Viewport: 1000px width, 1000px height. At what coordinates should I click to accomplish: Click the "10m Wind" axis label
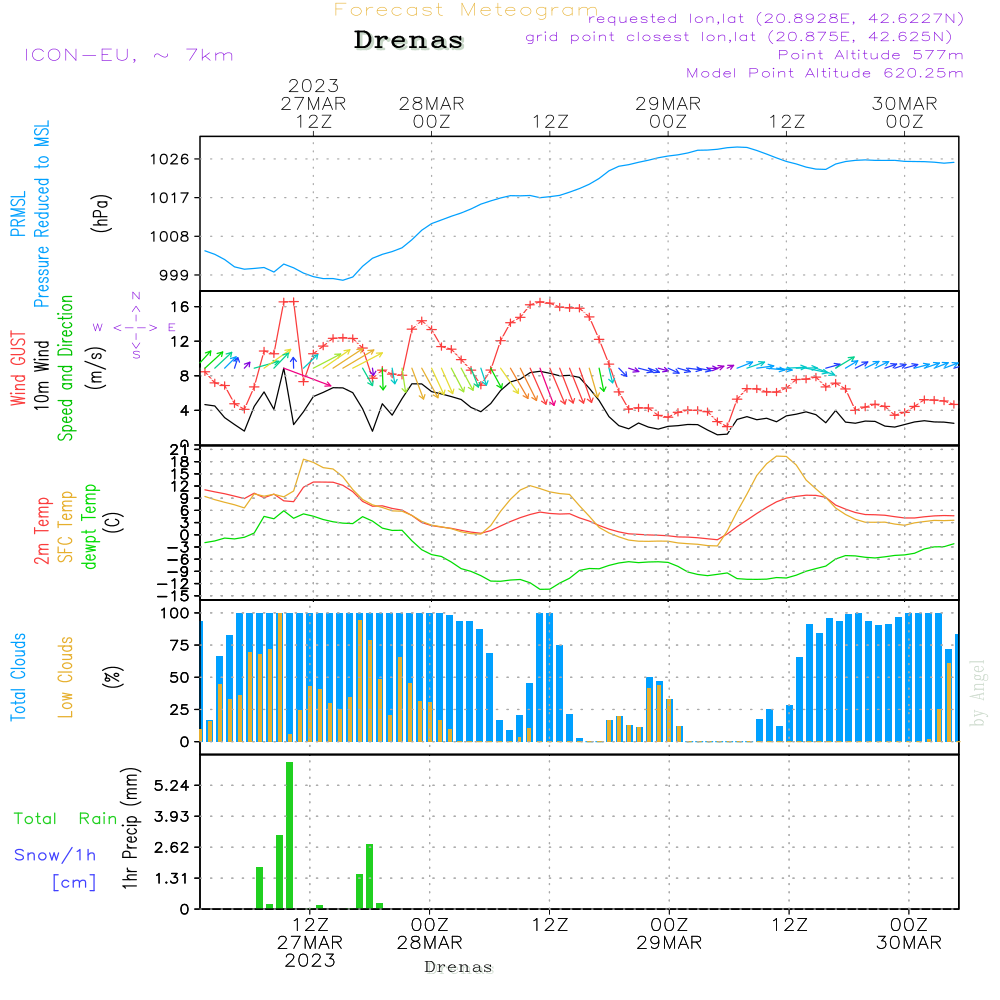click(x=41, y=374)
